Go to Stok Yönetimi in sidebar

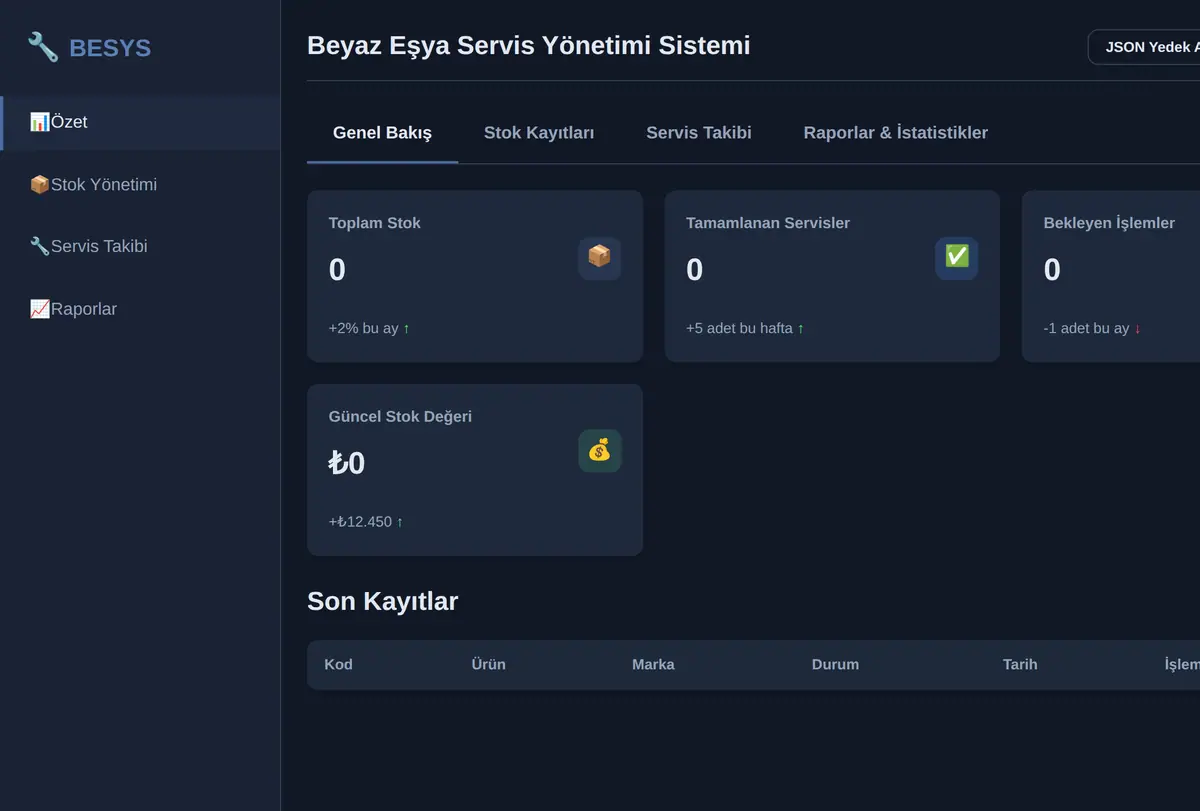tap(140, 185)
